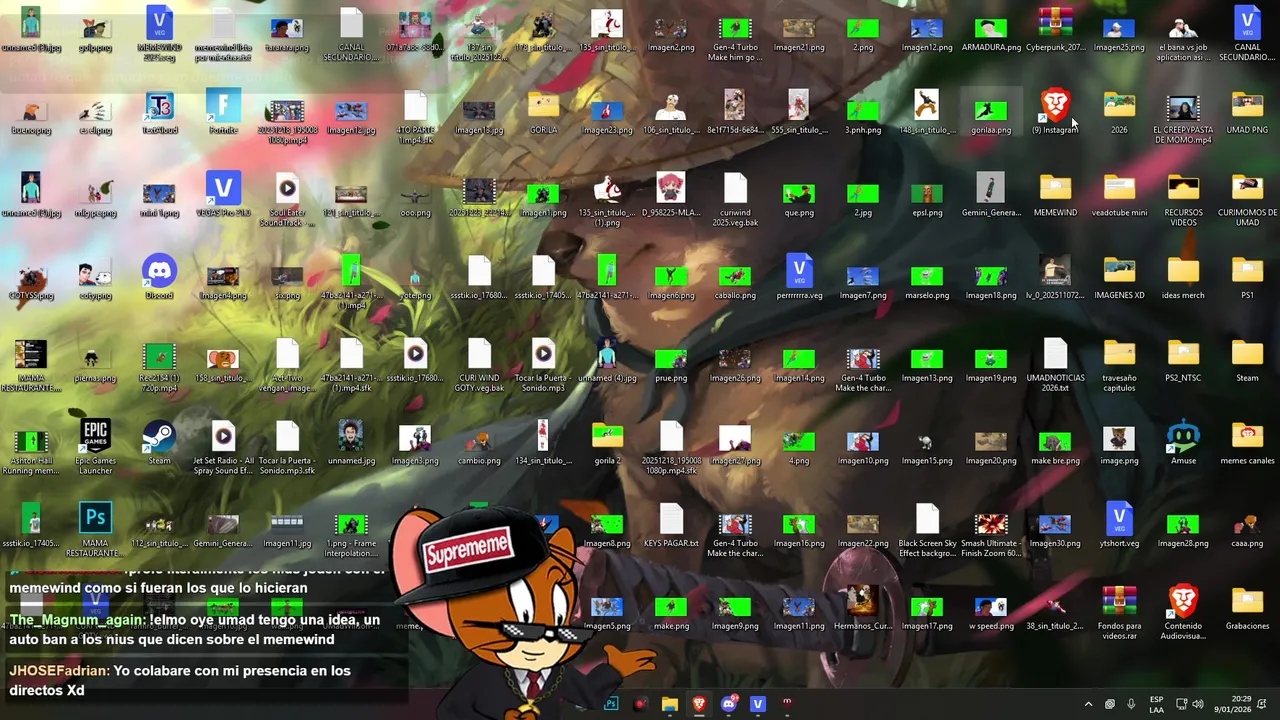Open VEGAS Pro from the taskbar
The width and height of the screenshot is (1280, 720).
(x=758, y=704)
